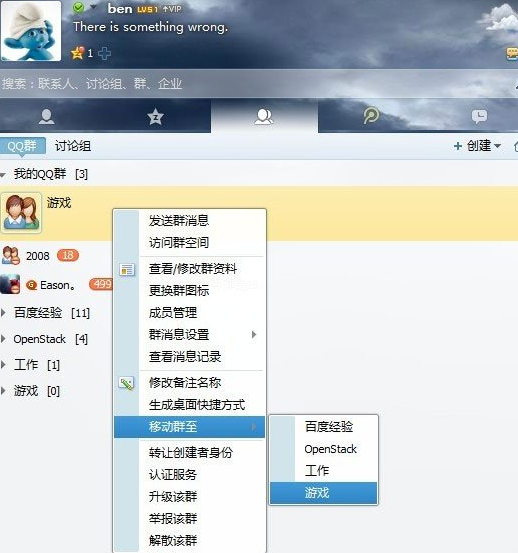Select the 讨论组 sub-tab

click(x=73, y=146)
